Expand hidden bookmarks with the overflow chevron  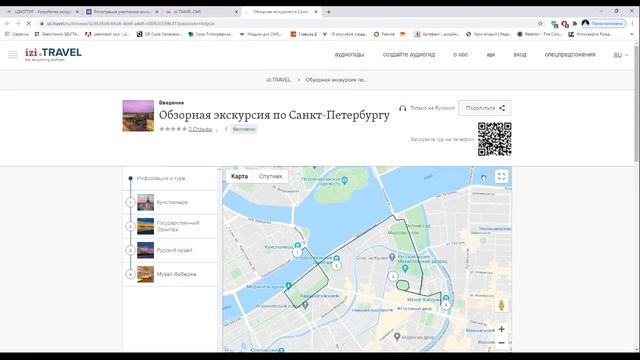[x=632, y=34]
